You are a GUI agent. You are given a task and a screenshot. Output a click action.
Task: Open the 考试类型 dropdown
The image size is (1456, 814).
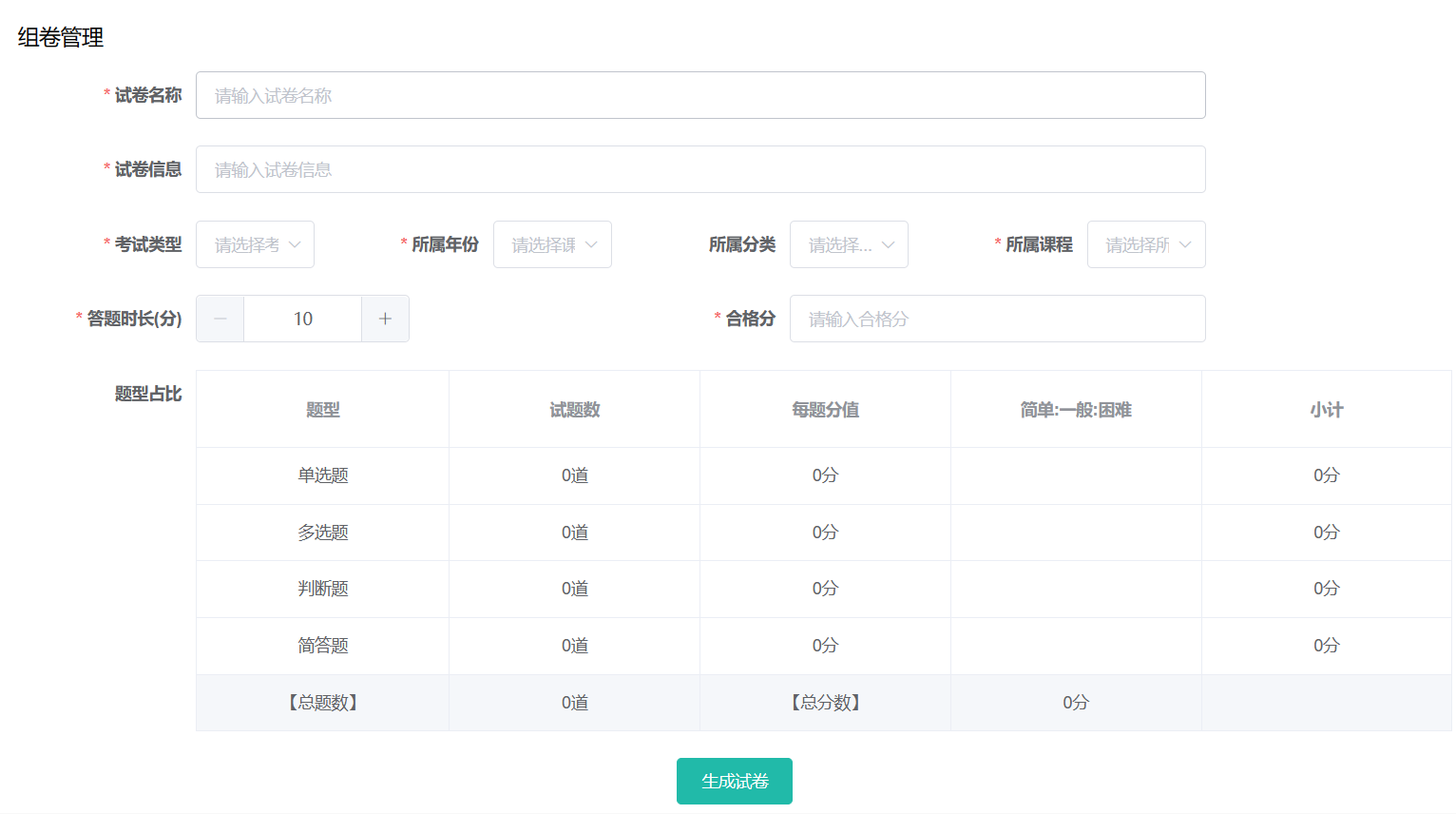pyautogui.click(x=255, y=244)
